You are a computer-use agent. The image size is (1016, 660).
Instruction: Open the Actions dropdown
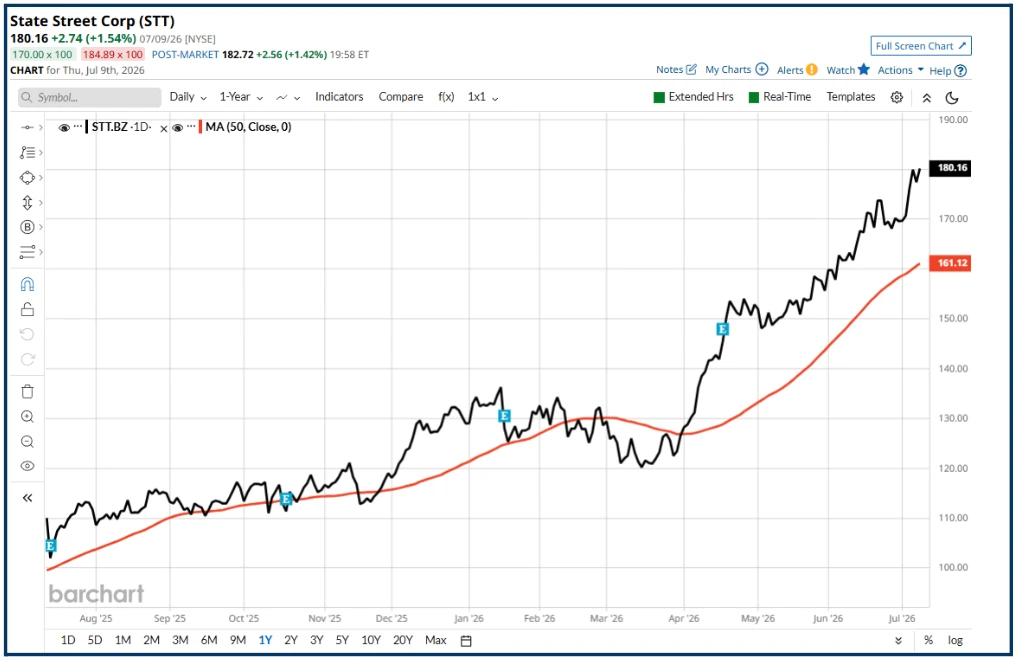pos(901,70)
